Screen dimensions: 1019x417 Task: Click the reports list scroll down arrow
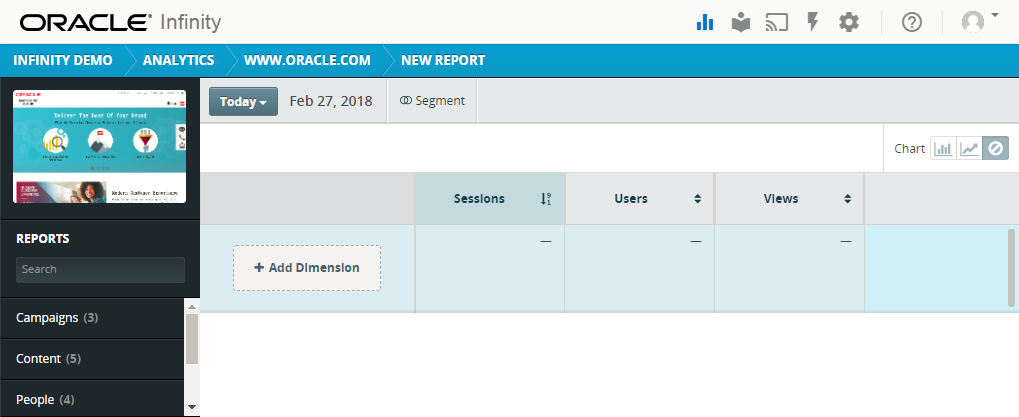[192, 407]
